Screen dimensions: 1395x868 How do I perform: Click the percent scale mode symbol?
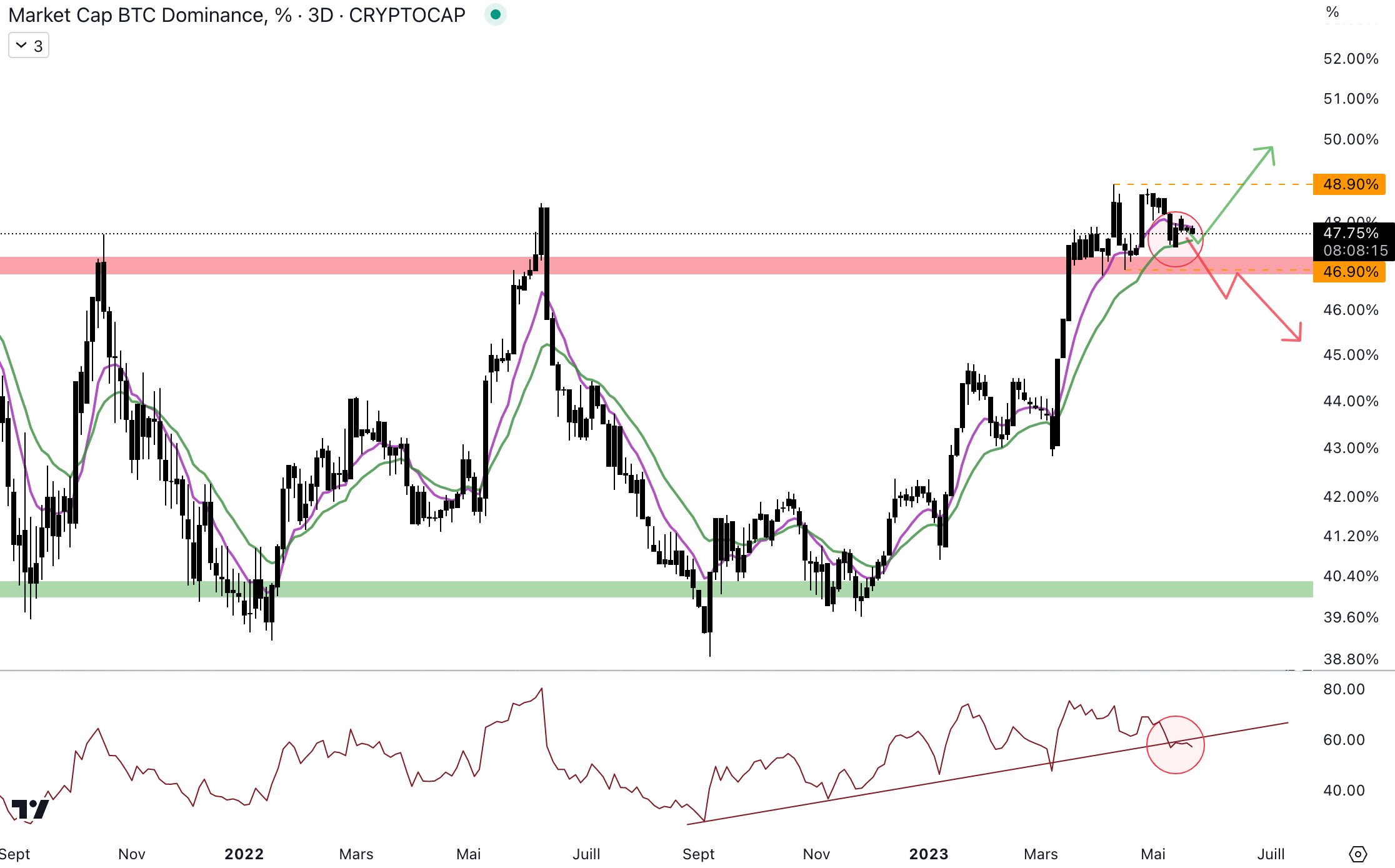[x=1332, y=12]
